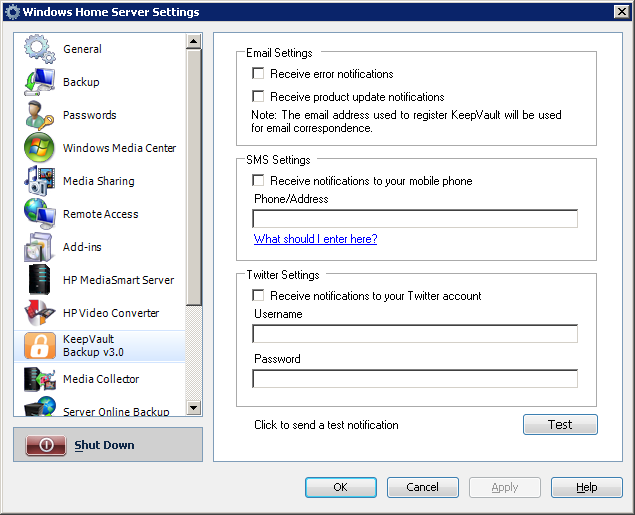Click the sidebar scroll down arrow
This screenshot has width=635, height=515.
tap(194, 408)
